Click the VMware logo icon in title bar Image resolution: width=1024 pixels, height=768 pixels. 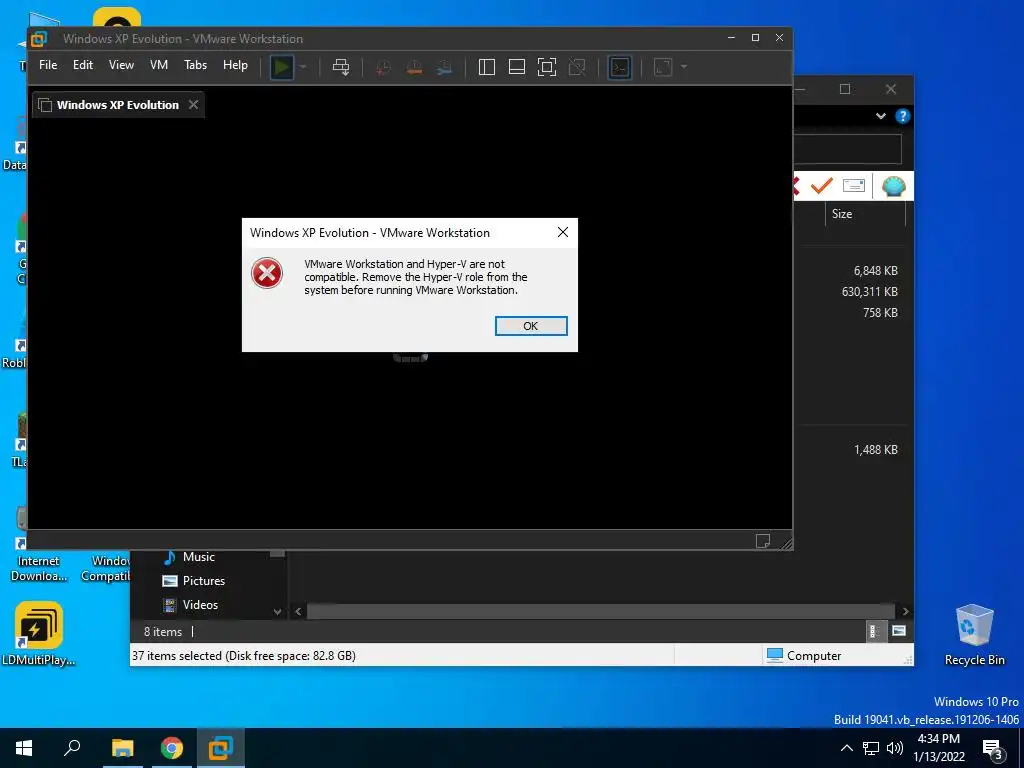click(39, 39)
